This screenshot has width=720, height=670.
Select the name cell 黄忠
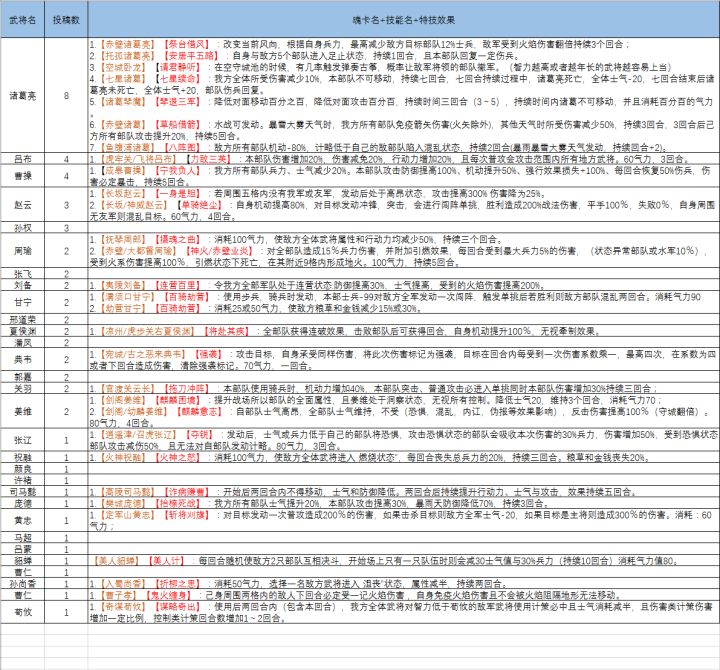click(22, 520)
